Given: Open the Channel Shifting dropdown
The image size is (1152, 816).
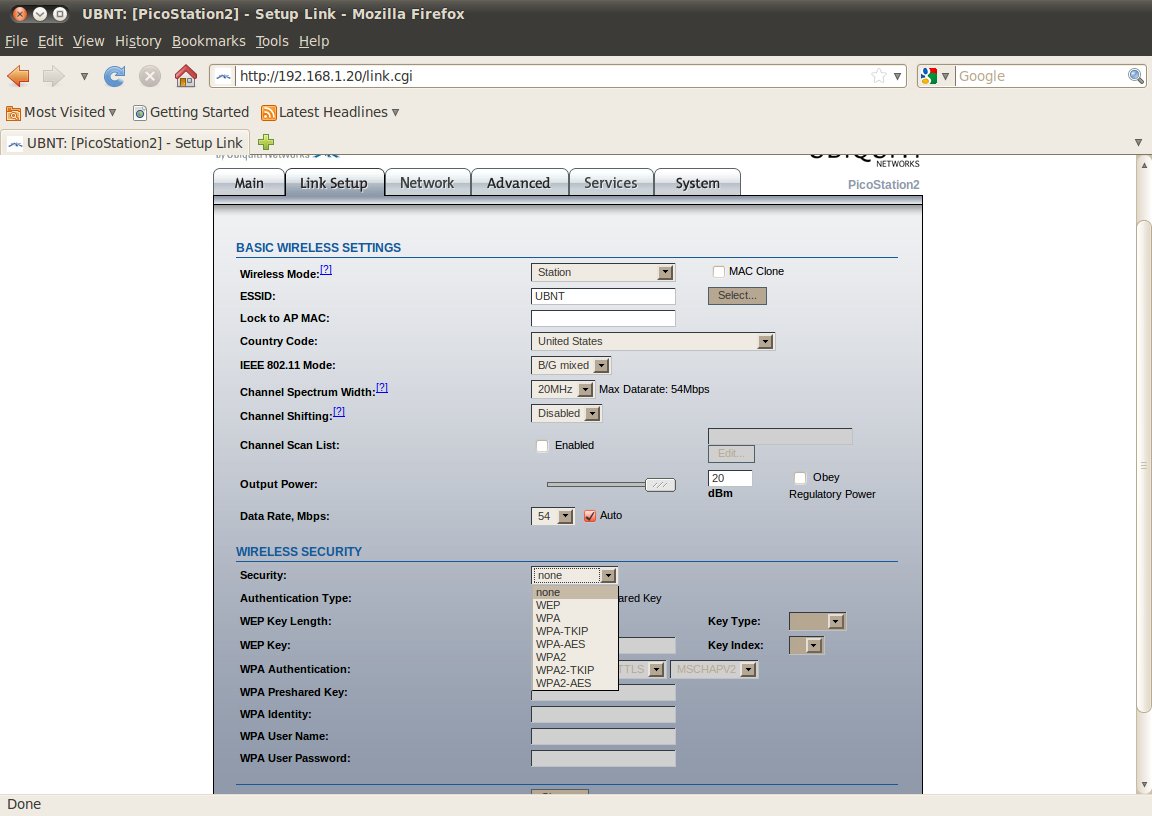Looking at the screenshot, I should [566, 414].
